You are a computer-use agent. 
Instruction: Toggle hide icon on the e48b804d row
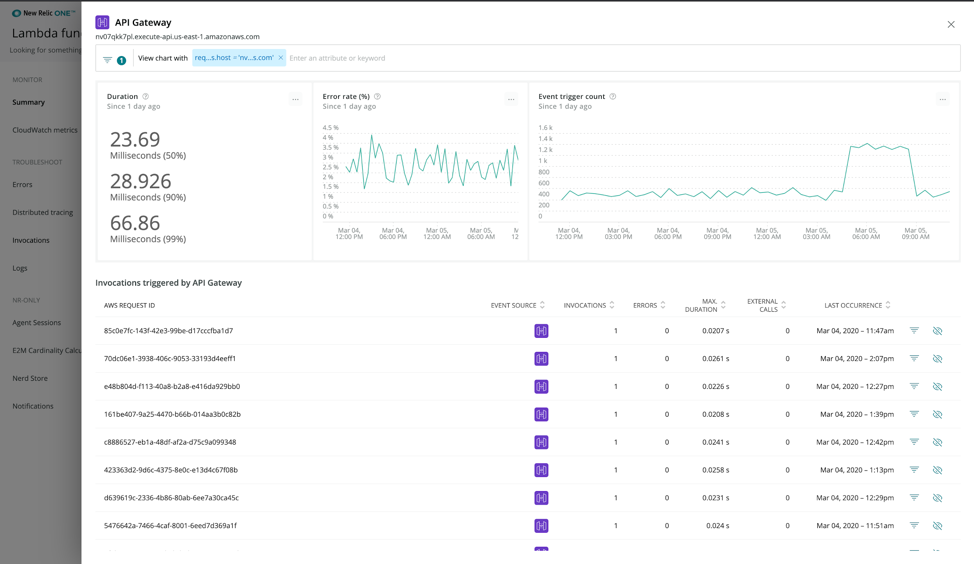coord(937,386)
